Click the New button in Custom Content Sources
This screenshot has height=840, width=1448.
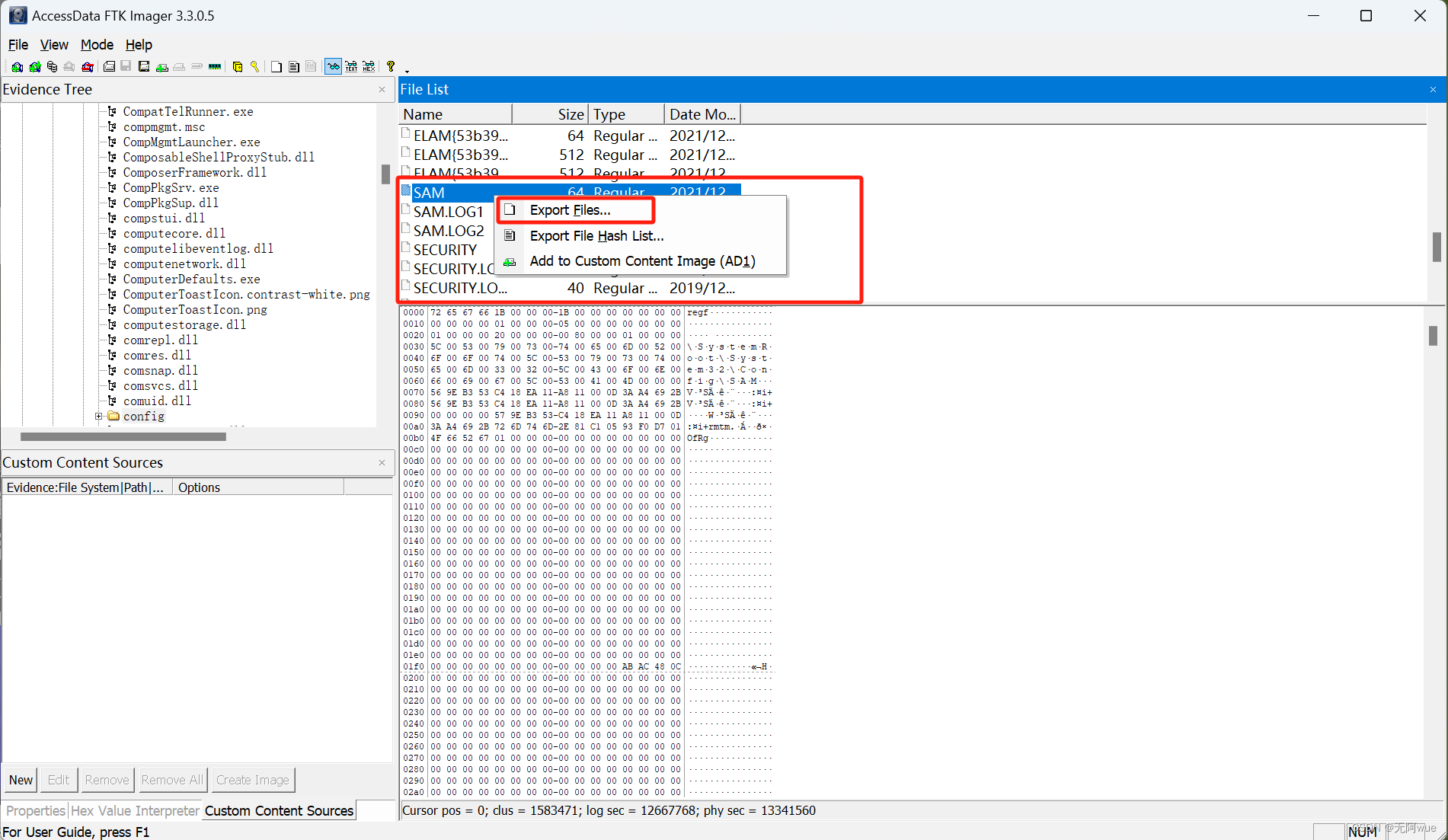click(x=21, y=780)
